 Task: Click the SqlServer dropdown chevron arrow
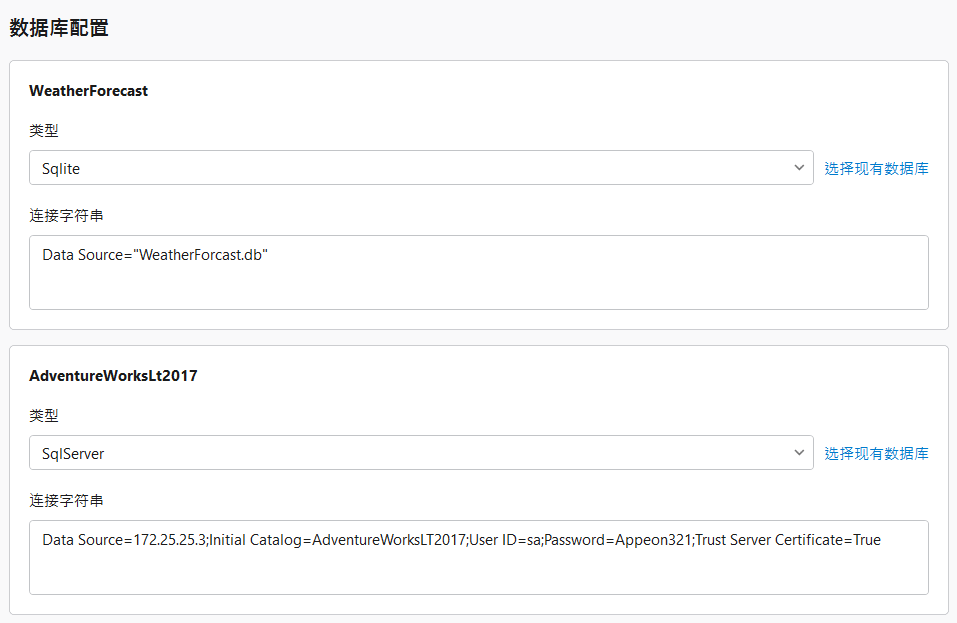(x=798, y=453)
